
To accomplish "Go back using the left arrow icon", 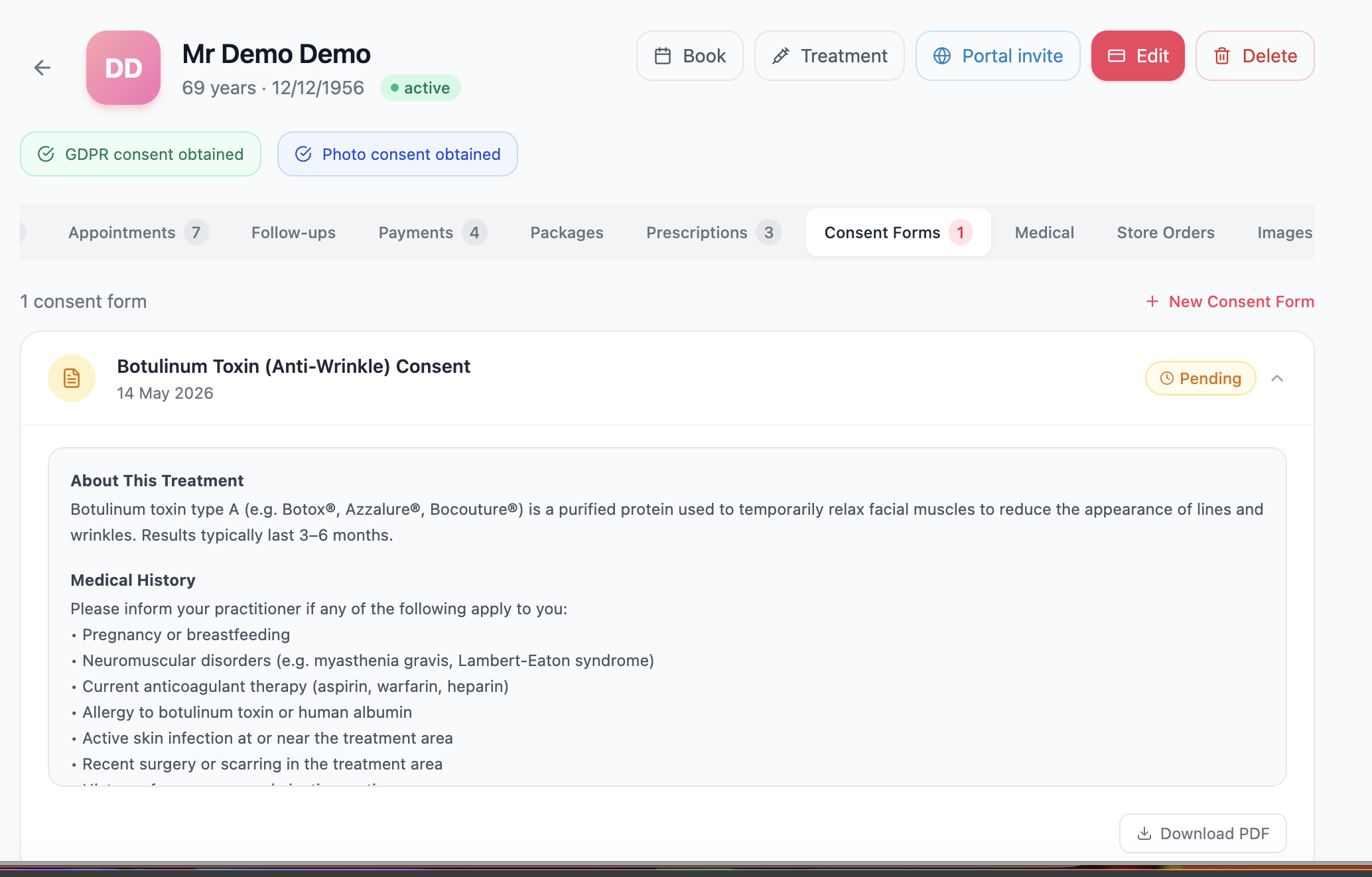I will coord(42,68).
